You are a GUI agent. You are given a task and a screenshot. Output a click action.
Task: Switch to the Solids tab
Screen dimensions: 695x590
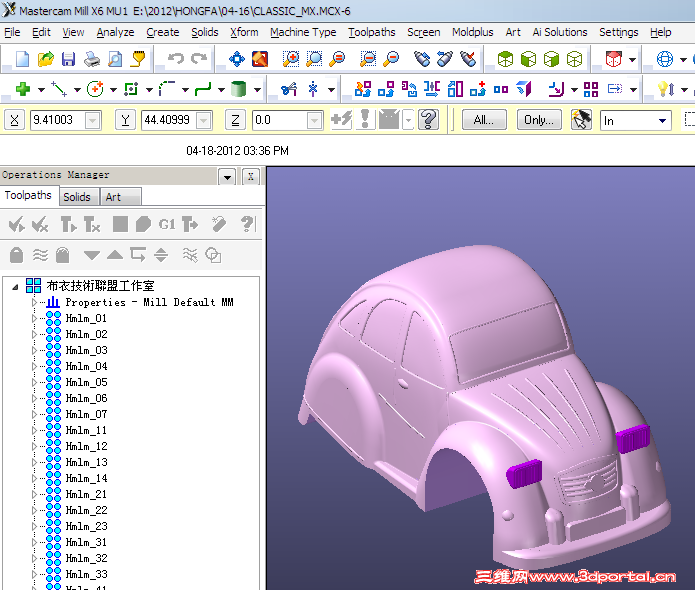coord(77,197)
